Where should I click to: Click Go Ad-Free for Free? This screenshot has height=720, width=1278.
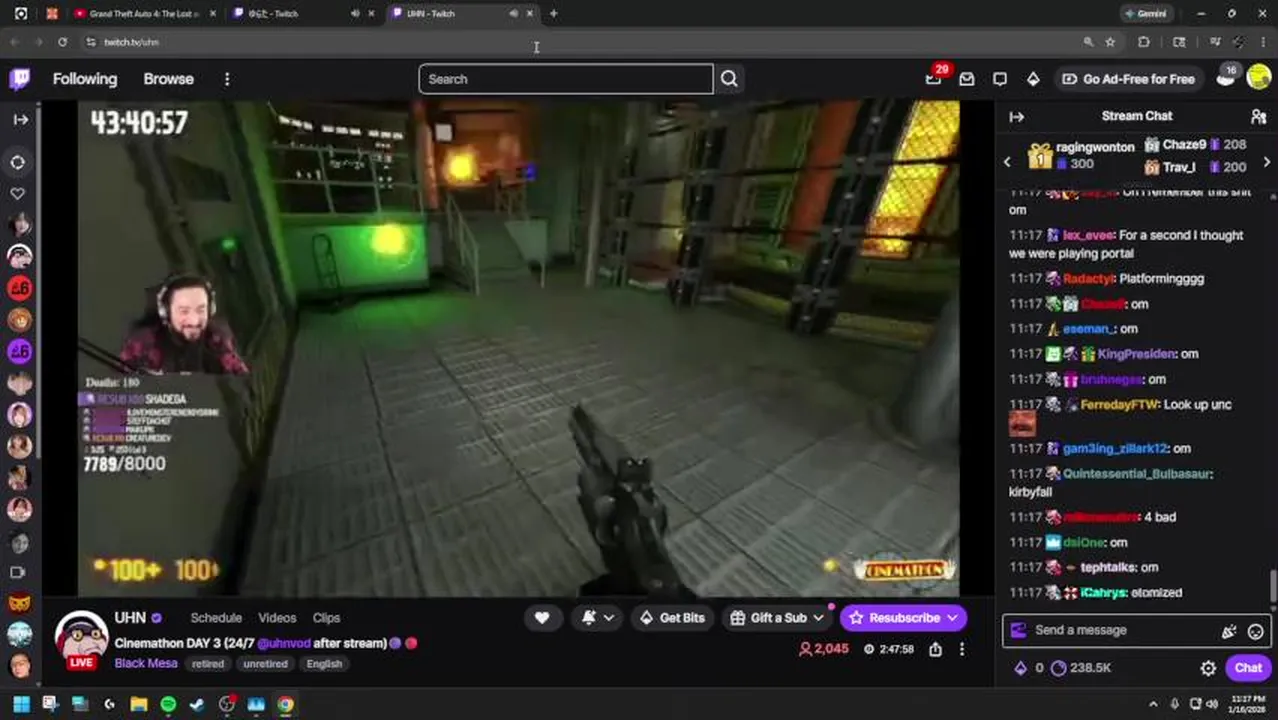(1128, 79)
